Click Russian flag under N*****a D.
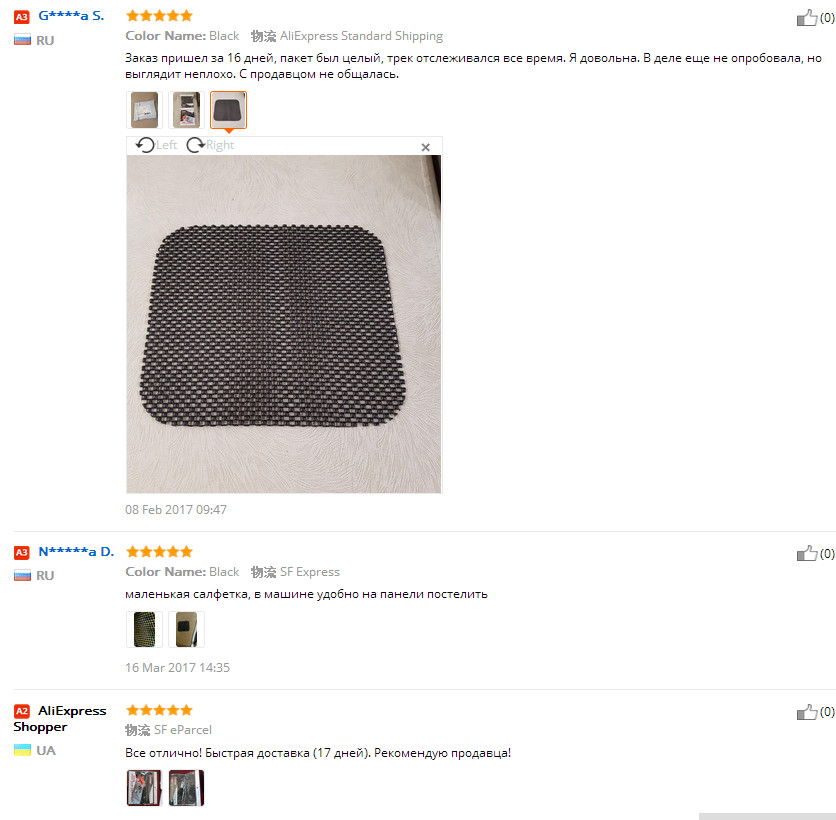Viewport: 836px width, 820px height. (22, 575)
